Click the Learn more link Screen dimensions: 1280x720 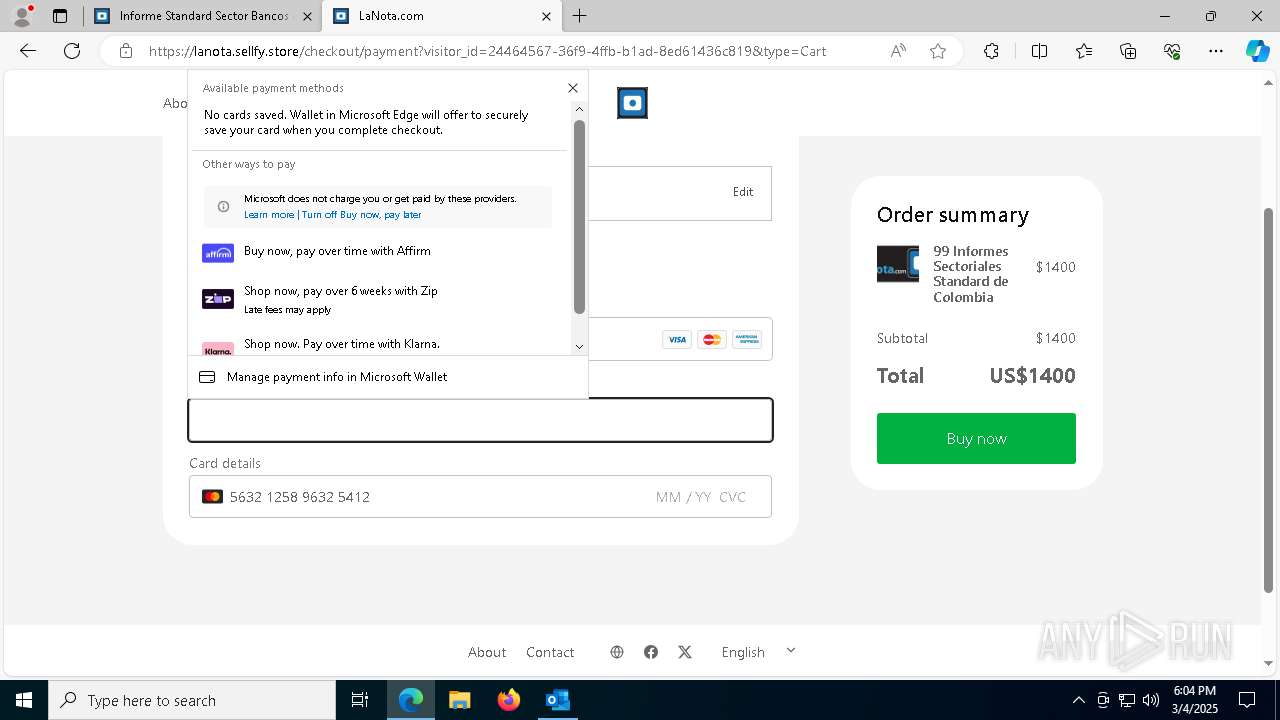(x=269, y=215)
